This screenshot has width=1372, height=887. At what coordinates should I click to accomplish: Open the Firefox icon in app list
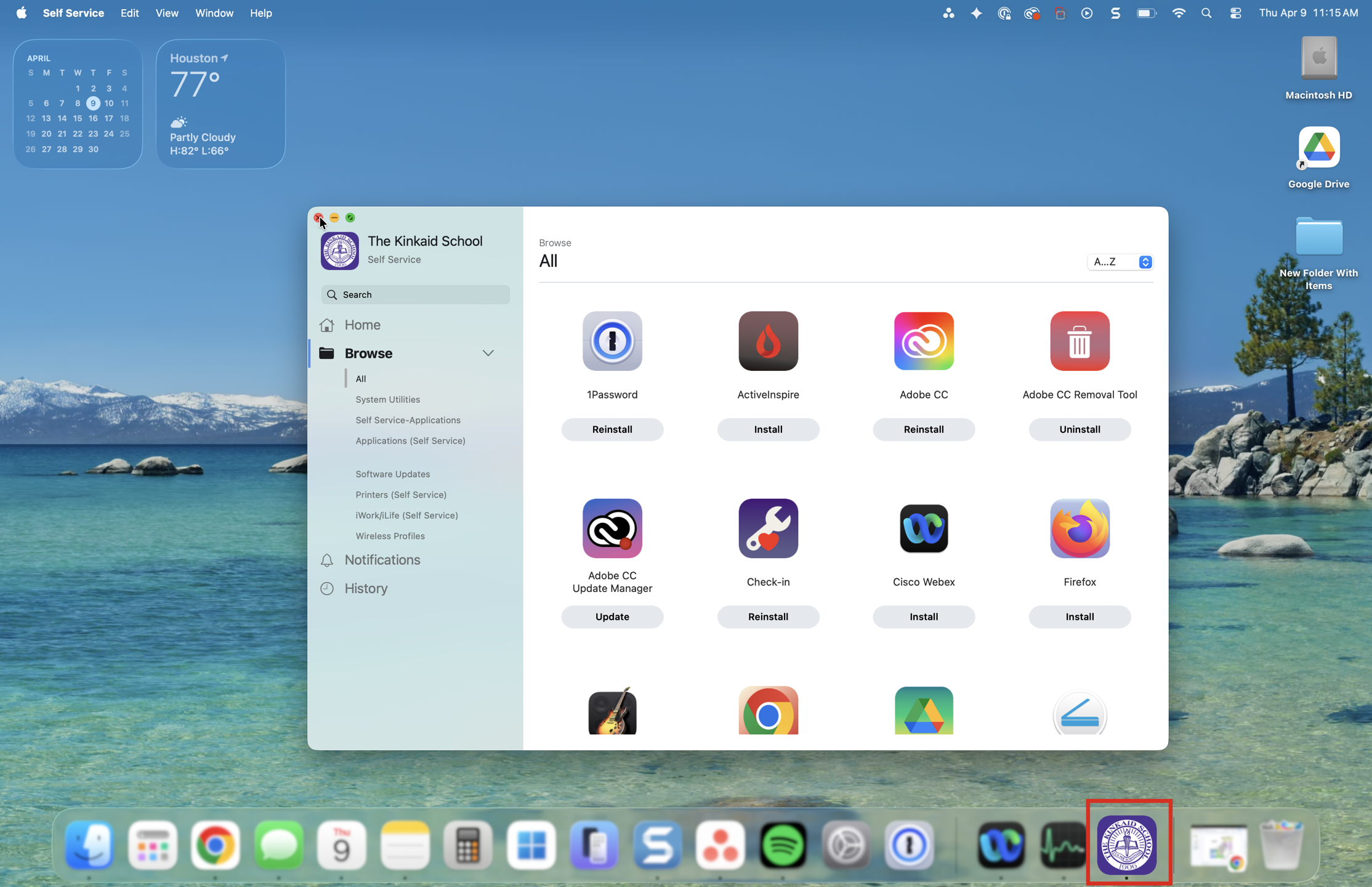pyautogui.click(x=1079, y=528)
